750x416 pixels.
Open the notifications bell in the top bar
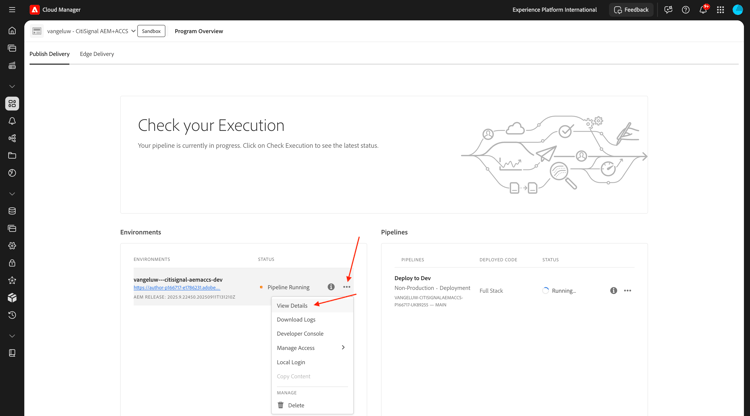[703, 10]
